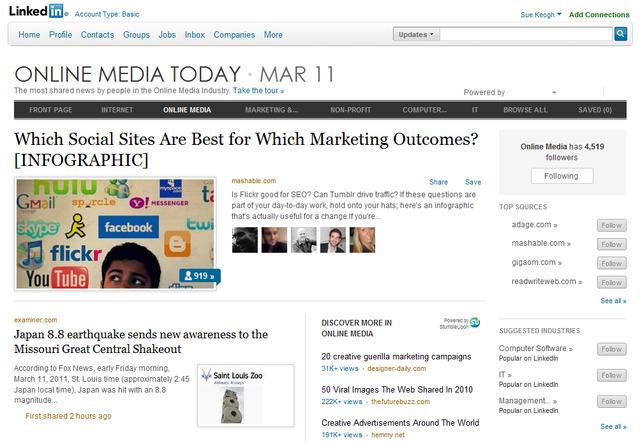Click the StumbleUpon logo icon

[475, 323]
